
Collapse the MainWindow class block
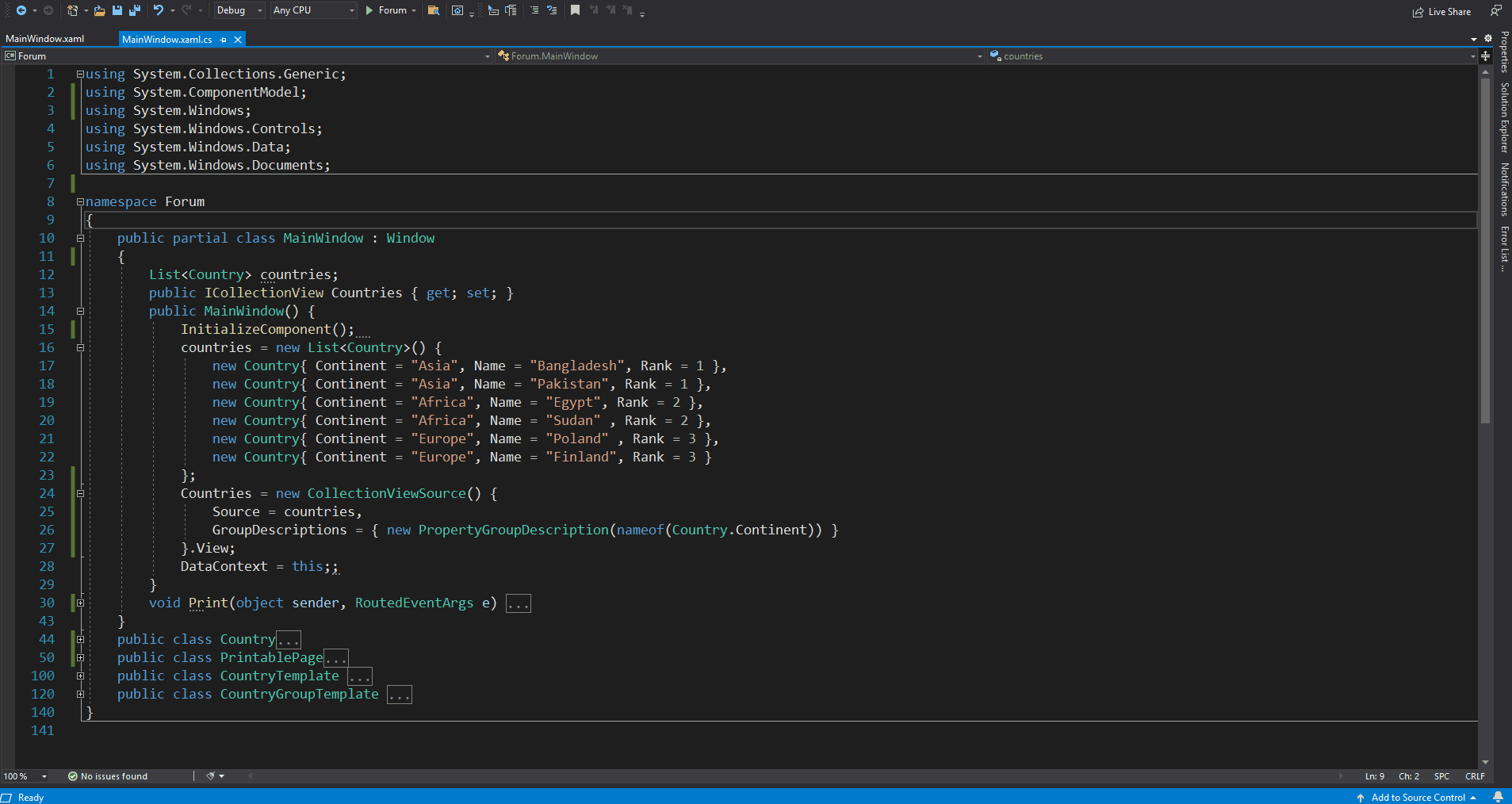click(80, 238)
